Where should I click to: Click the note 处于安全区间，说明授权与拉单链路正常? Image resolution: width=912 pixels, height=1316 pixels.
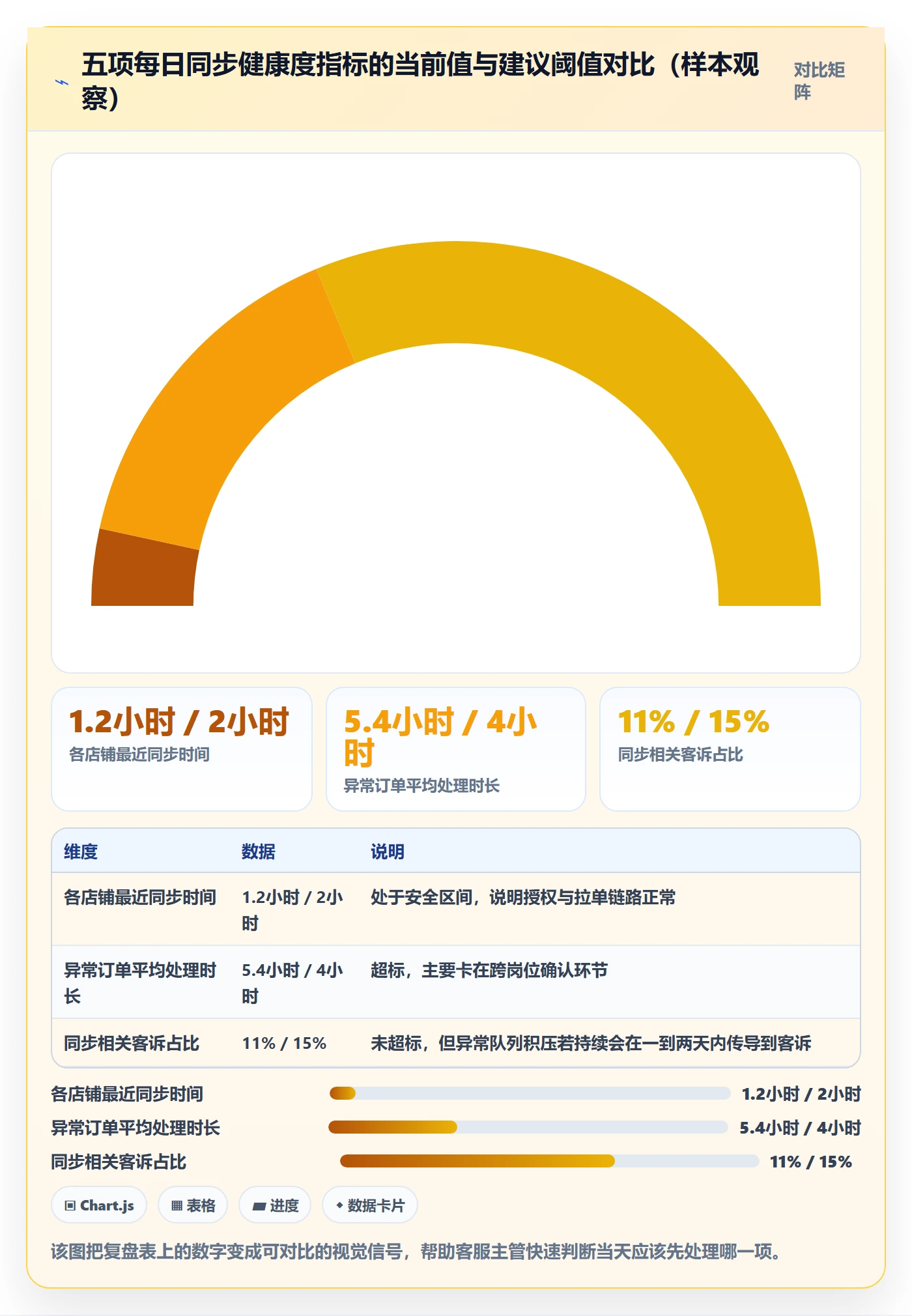(523, 897)
